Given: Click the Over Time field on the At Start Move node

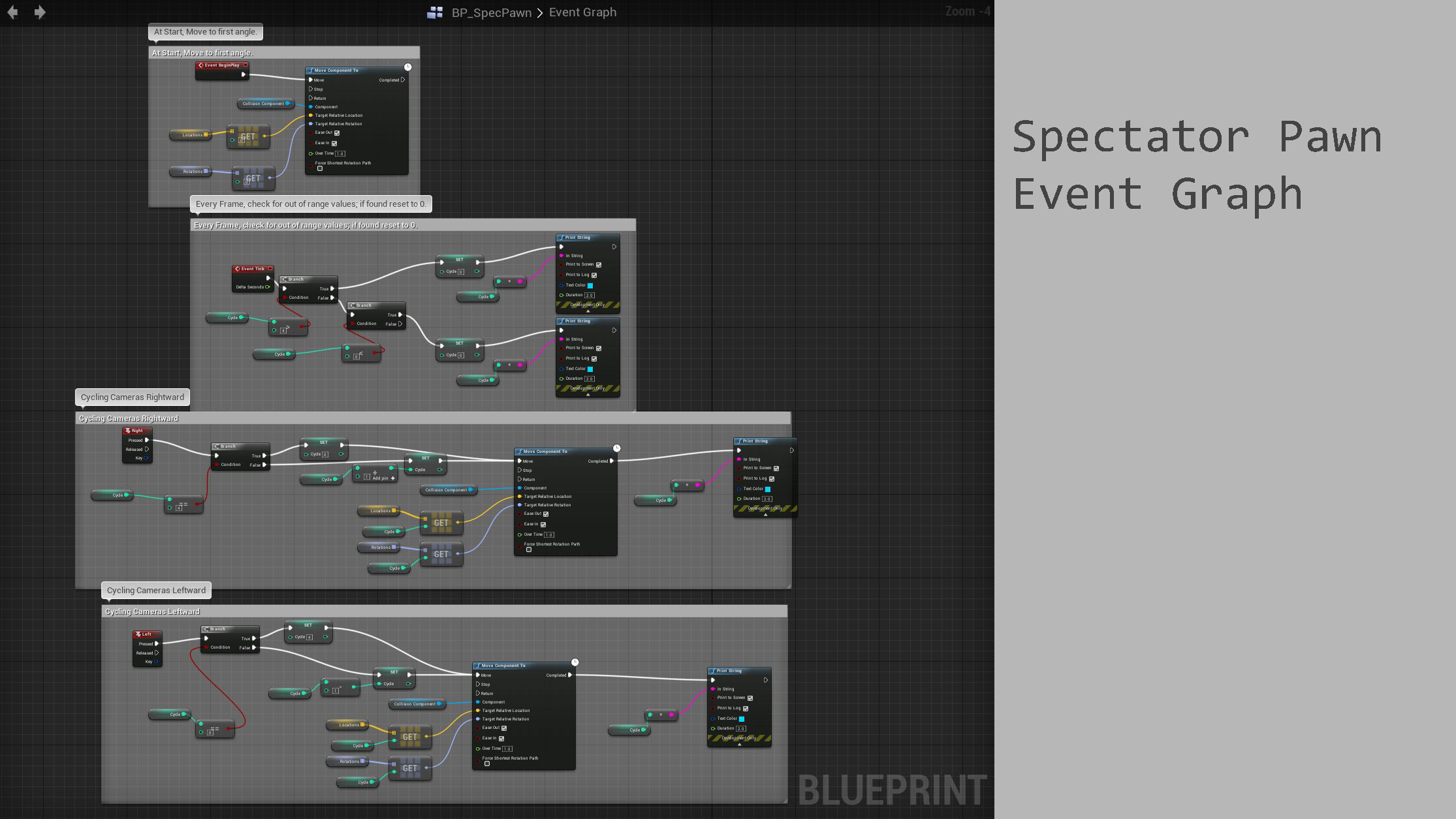Looking at the screenshot, I should click(340, 154).
